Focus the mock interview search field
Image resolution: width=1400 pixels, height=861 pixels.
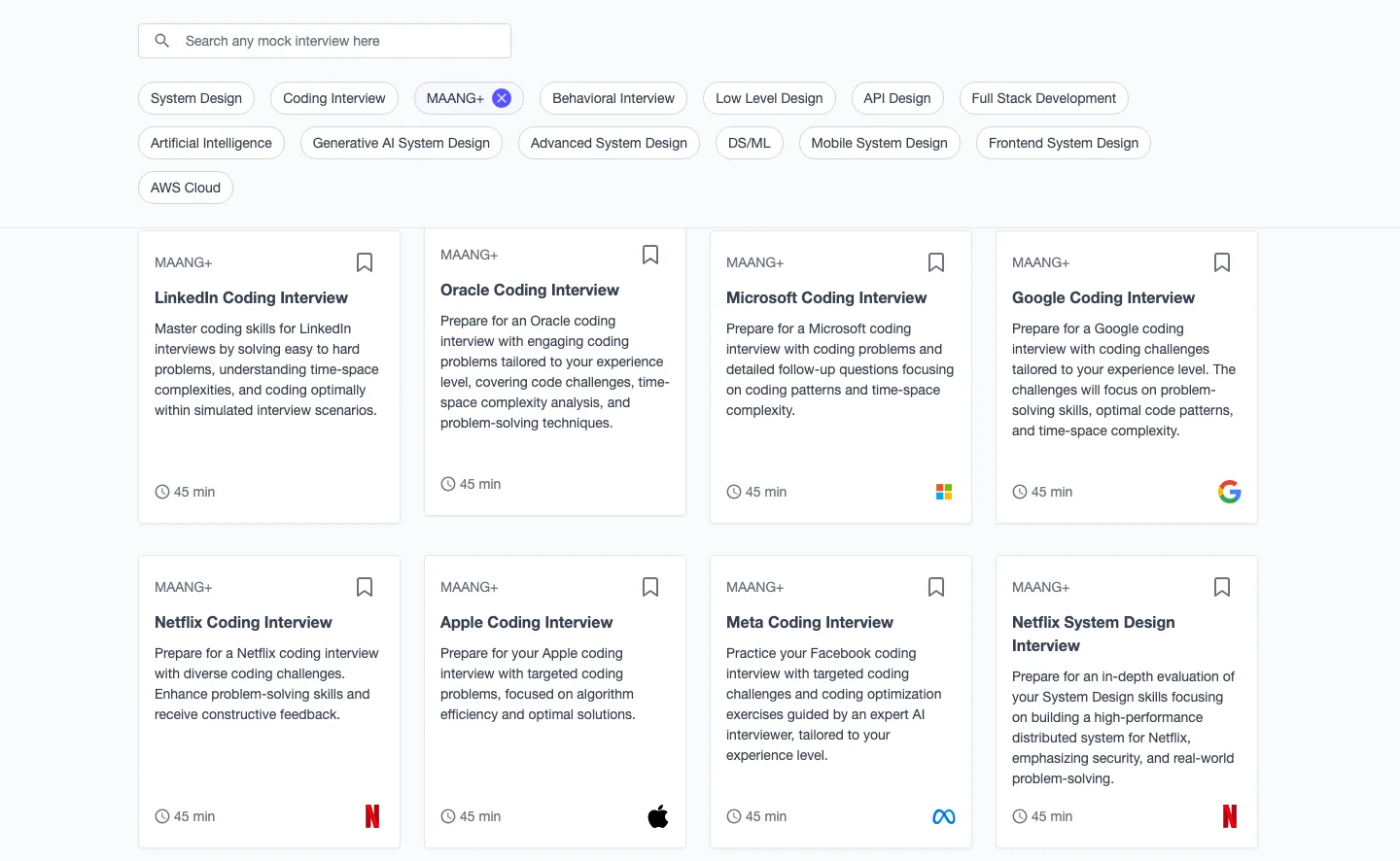pyautogui.click(x=325, y=41)
